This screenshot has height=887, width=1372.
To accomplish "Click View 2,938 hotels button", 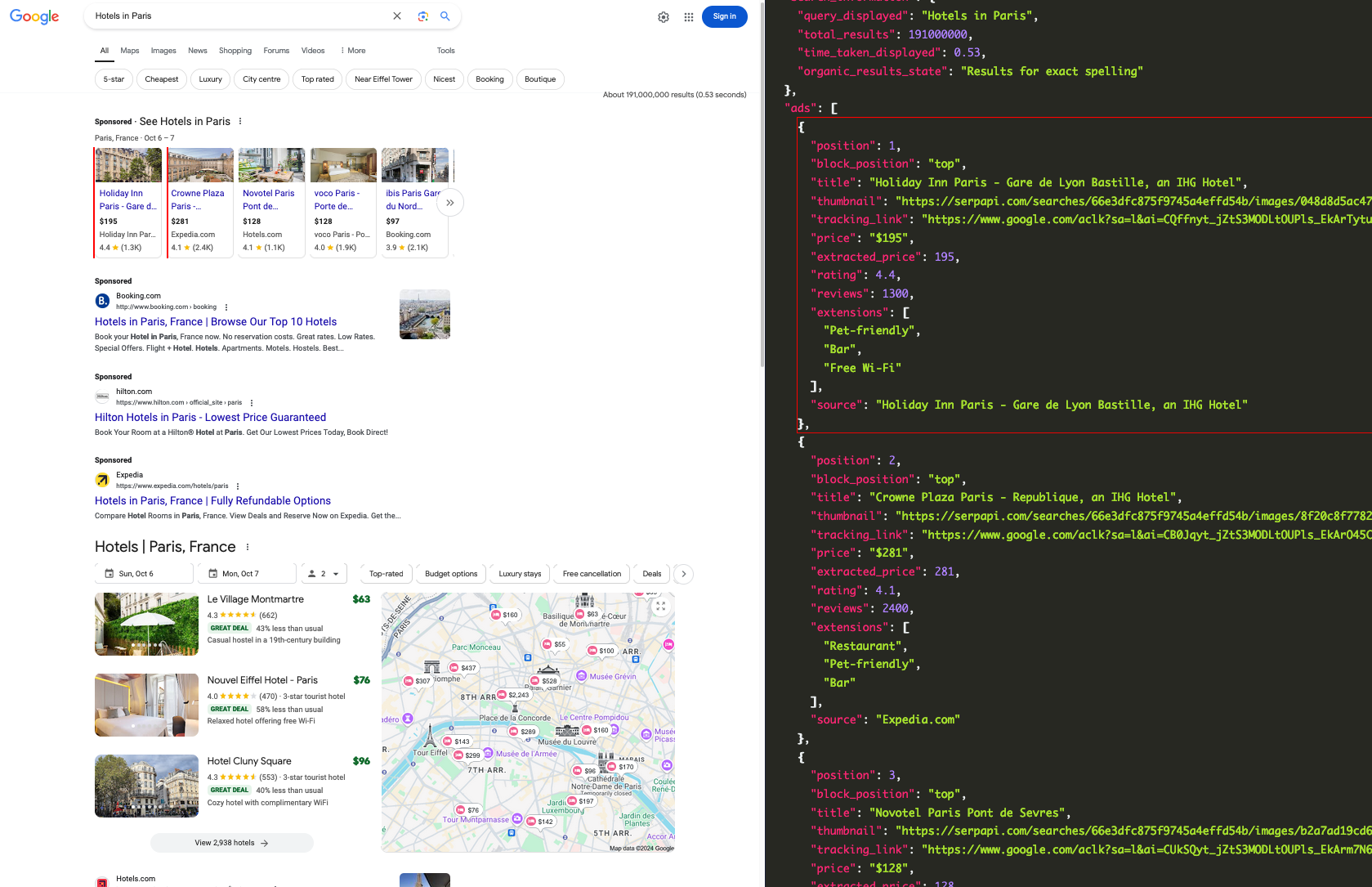I will pos(232,843).
